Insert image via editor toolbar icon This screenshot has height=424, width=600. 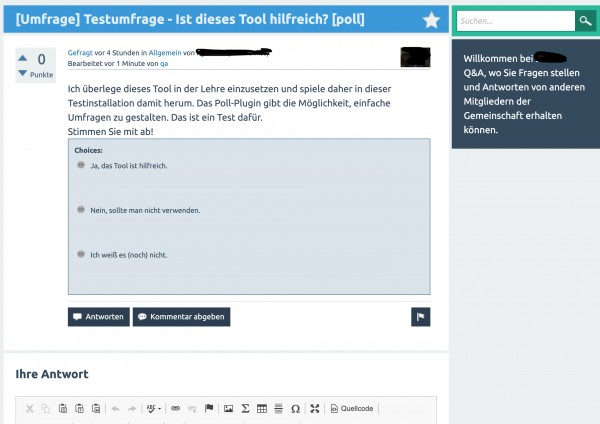229,408
